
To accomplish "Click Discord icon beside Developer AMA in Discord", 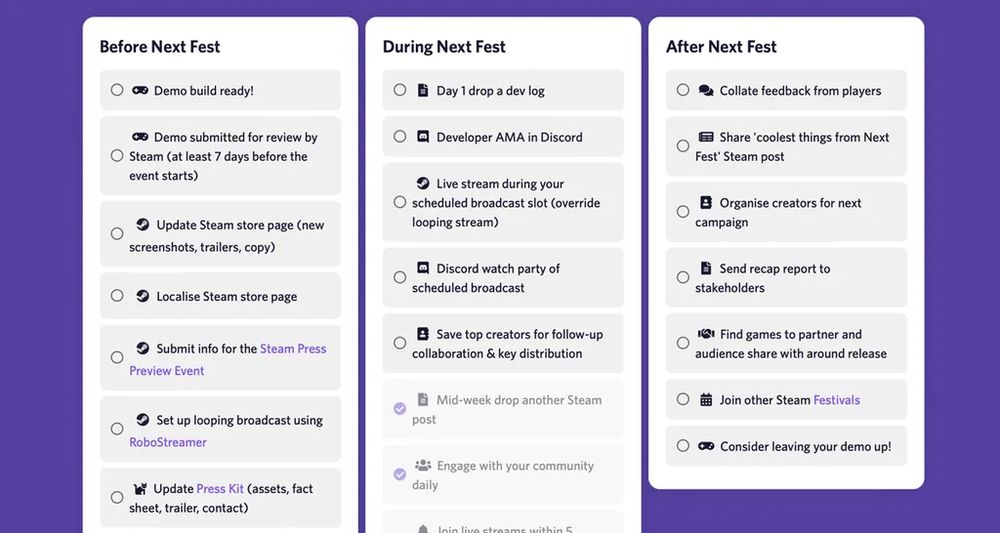I will [423, 137].
